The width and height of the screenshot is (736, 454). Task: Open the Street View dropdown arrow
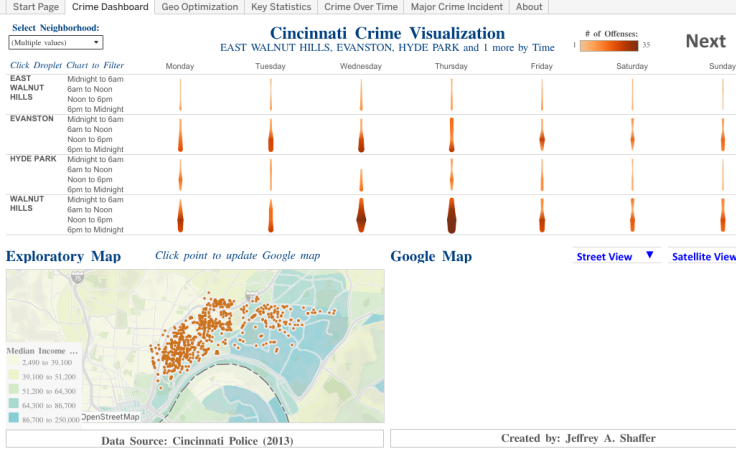[x=649, y=256]
